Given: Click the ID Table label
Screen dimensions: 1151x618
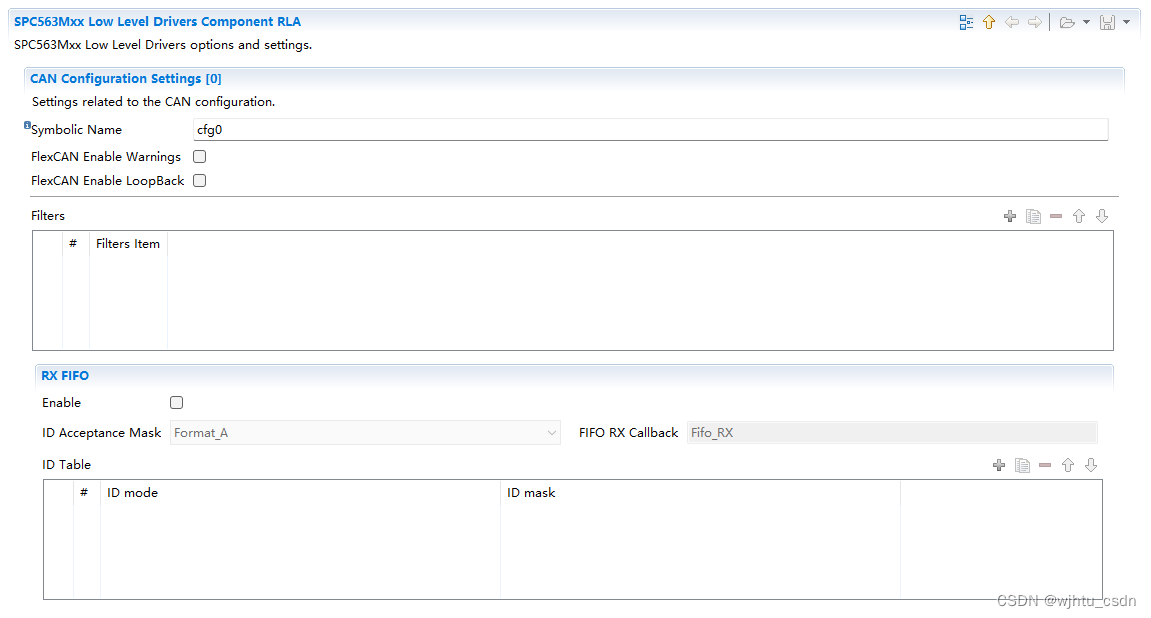Looking at the screenshot, I should (66, 465).
